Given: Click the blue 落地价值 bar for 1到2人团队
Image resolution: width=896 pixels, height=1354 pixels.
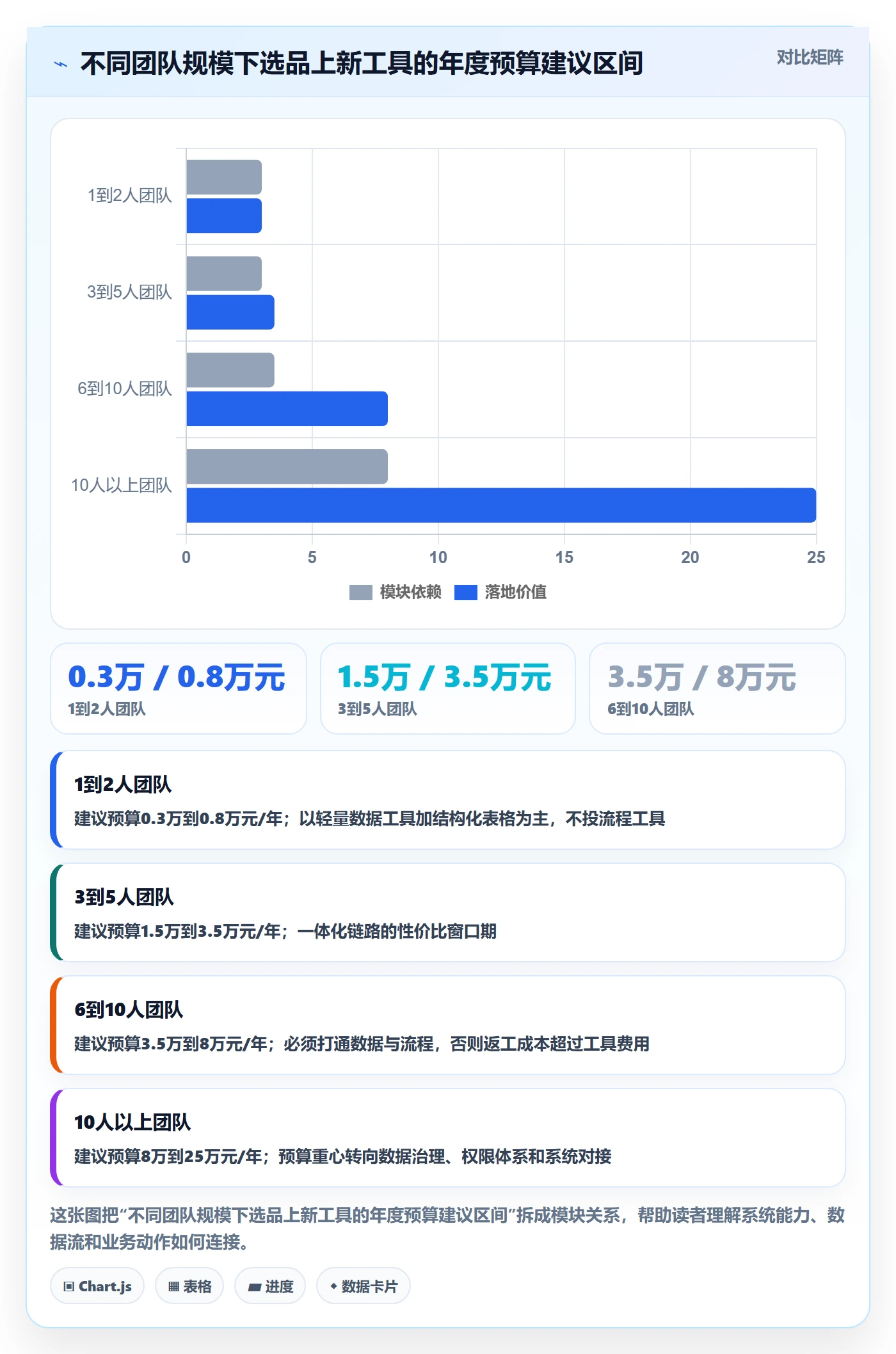Looking at the screenshot, I should pos(224,216).
